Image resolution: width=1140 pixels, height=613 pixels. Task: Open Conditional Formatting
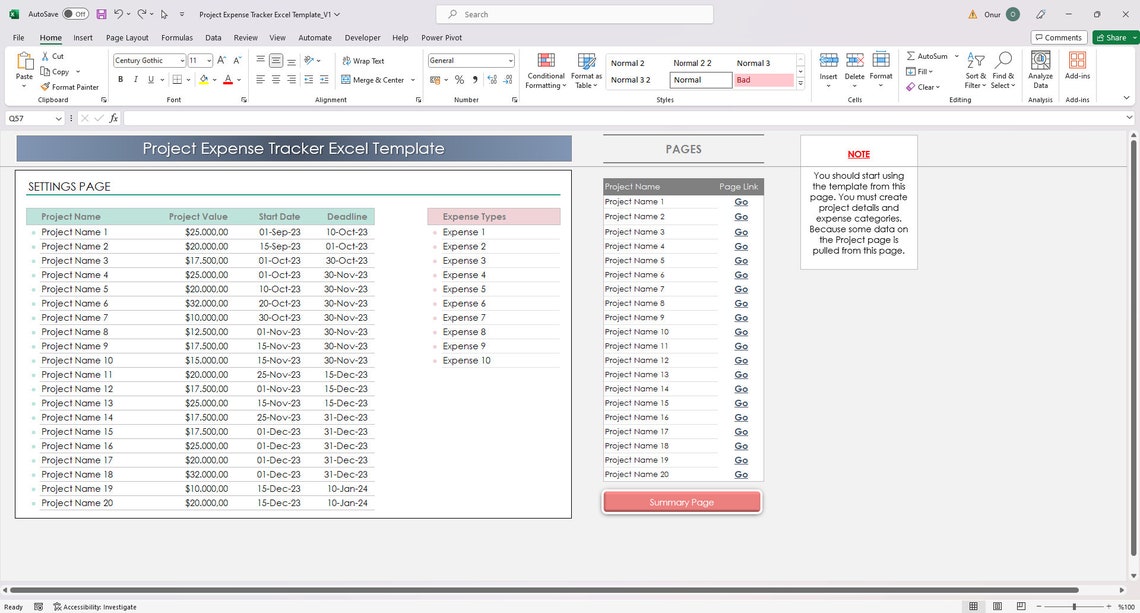coord(546,71)
